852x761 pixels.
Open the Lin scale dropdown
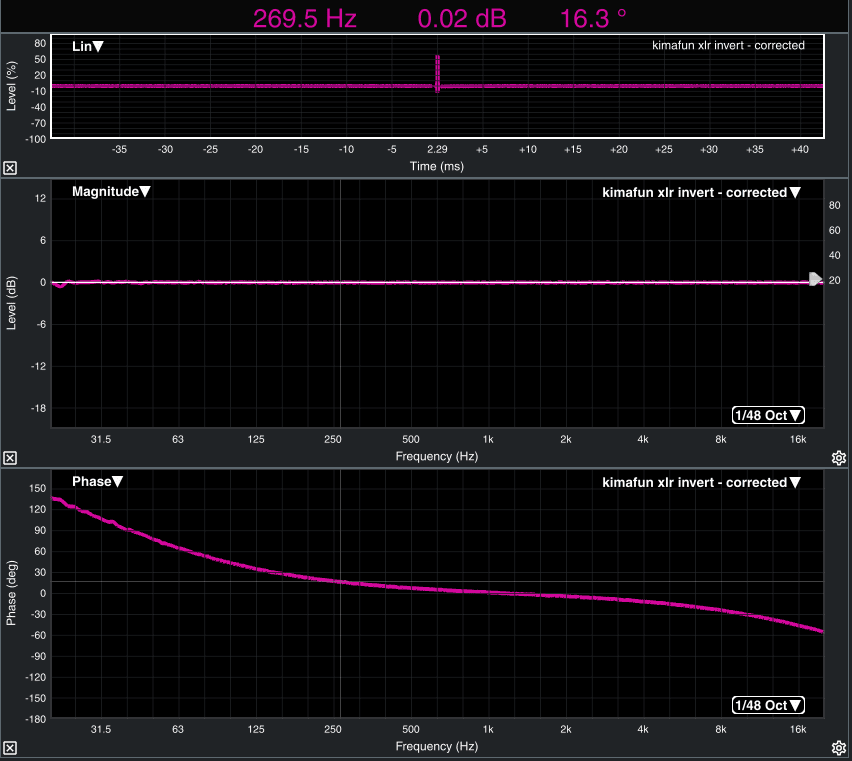click(87, 46)
